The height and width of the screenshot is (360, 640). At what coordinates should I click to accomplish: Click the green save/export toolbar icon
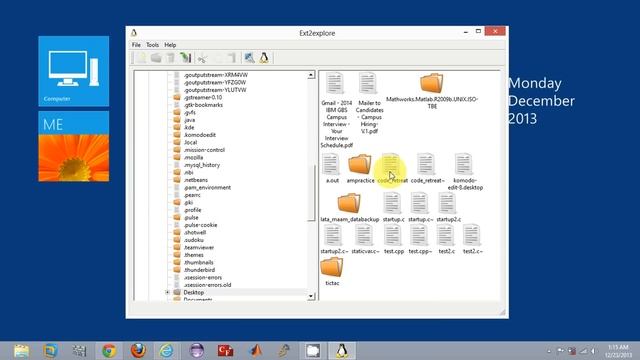[186, 58]
